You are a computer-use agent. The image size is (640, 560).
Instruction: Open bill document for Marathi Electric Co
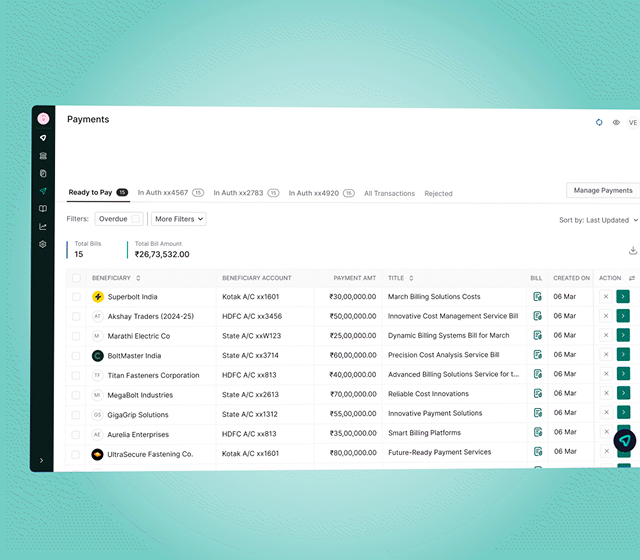[x=538, y=335]
